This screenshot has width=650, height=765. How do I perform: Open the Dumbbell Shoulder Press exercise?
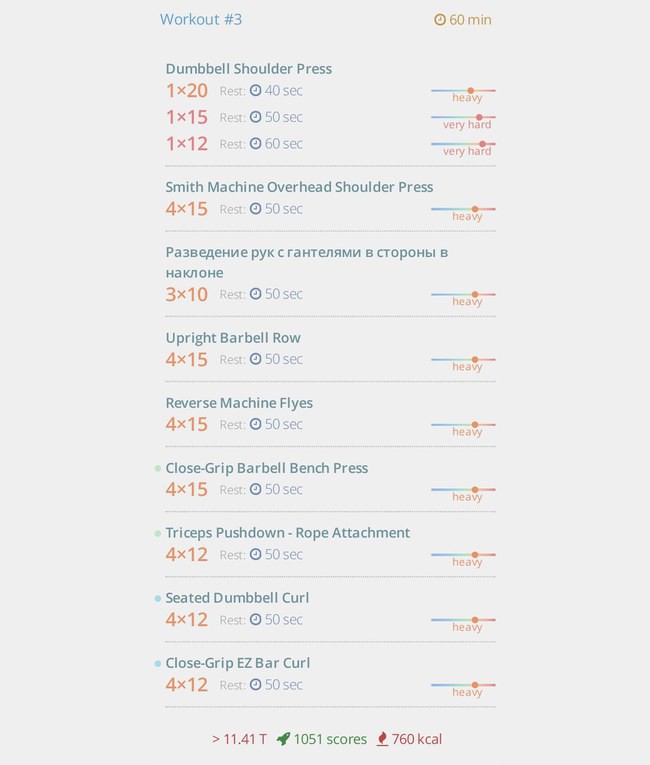[x=248, y=69]
